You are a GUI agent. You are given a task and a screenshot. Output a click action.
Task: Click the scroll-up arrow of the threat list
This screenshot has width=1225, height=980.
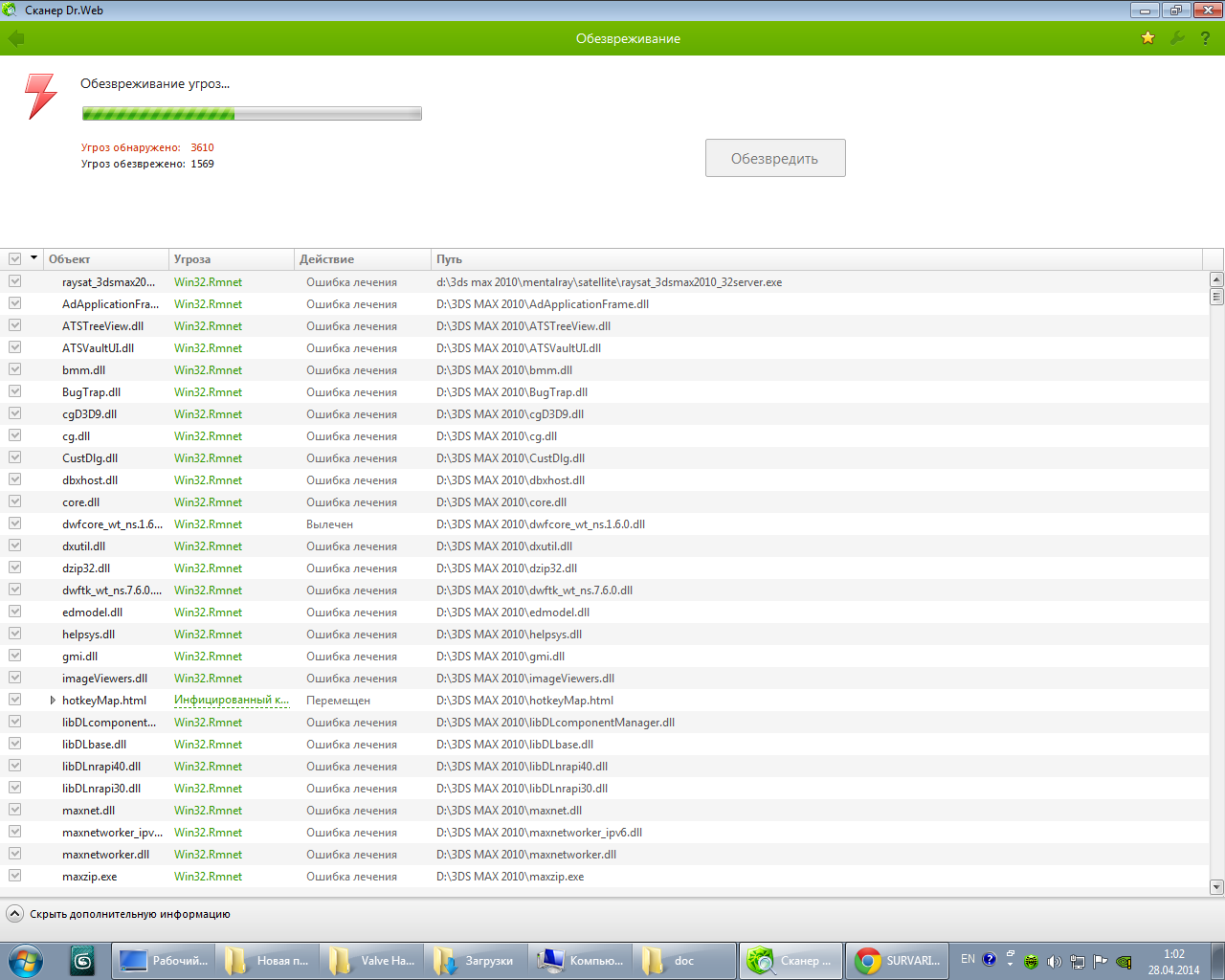pos(1216,279)
